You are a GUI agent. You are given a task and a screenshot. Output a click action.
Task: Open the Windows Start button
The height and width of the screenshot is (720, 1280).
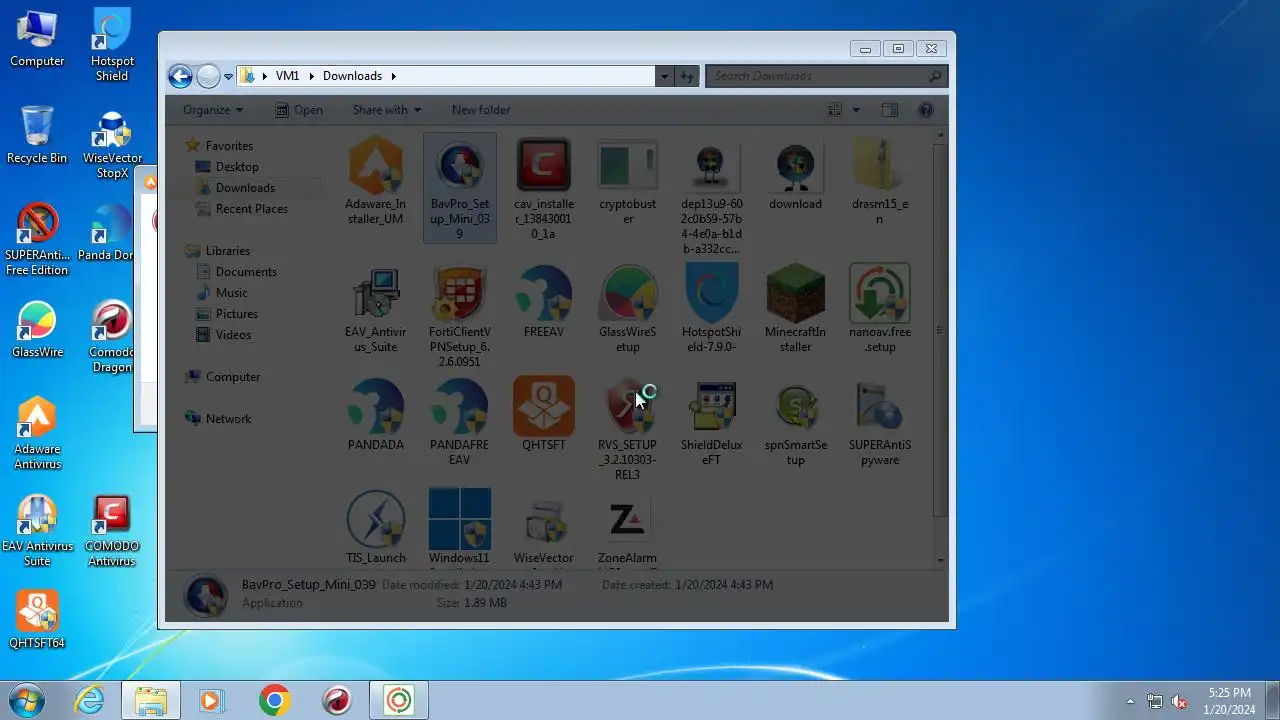click(24, 700)
